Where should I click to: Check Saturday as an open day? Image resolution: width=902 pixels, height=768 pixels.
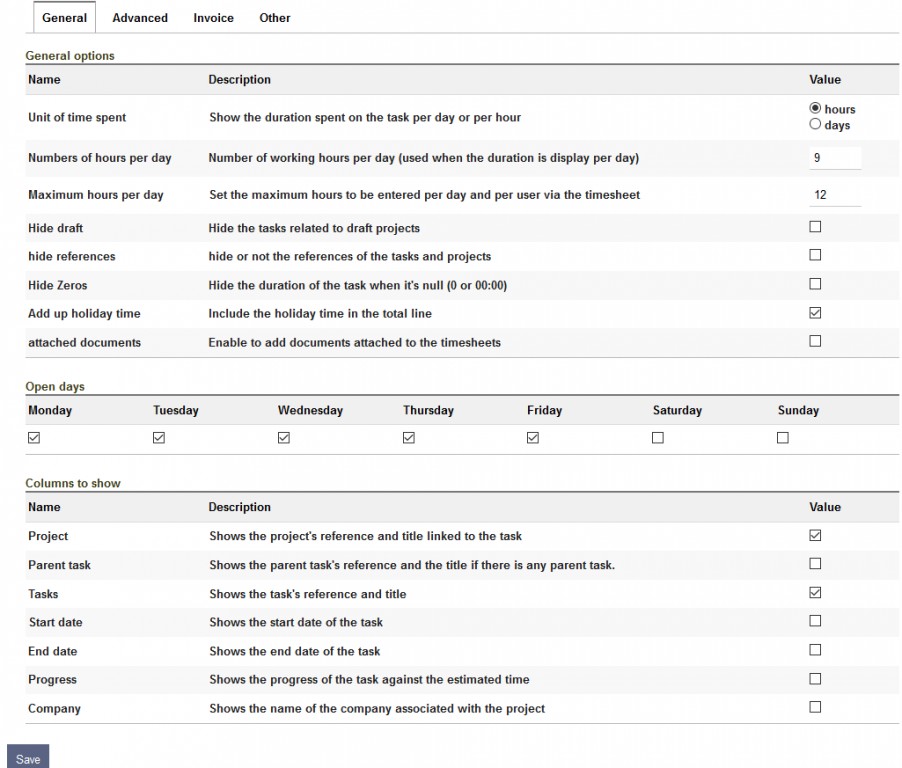(658, 438)
